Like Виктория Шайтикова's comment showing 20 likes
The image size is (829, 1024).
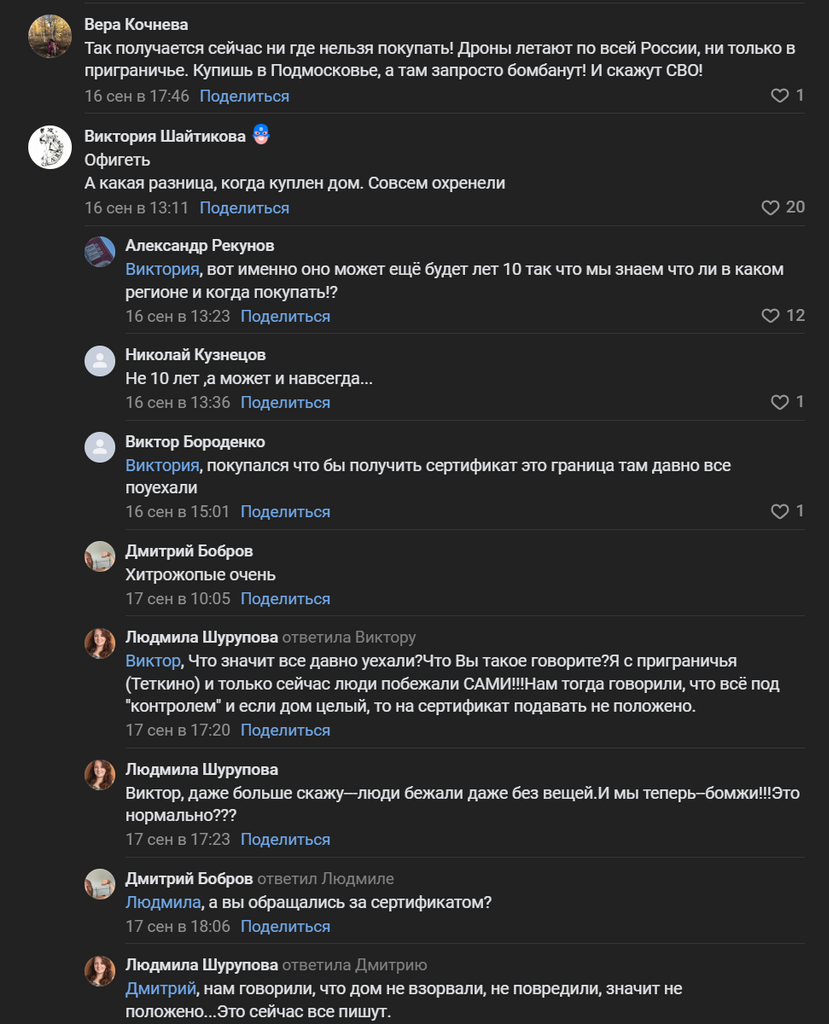[x=770, y=207]
